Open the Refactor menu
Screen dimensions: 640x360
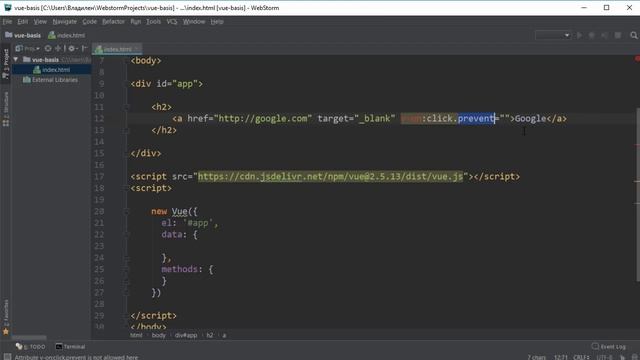[113, 22]
